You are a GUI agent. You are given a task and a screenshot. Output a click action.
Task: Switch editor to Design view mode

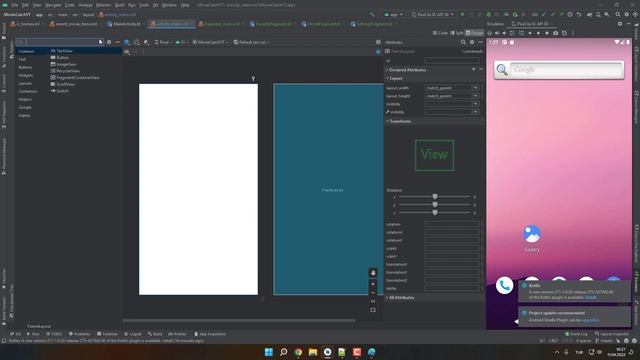coord(474,33)
